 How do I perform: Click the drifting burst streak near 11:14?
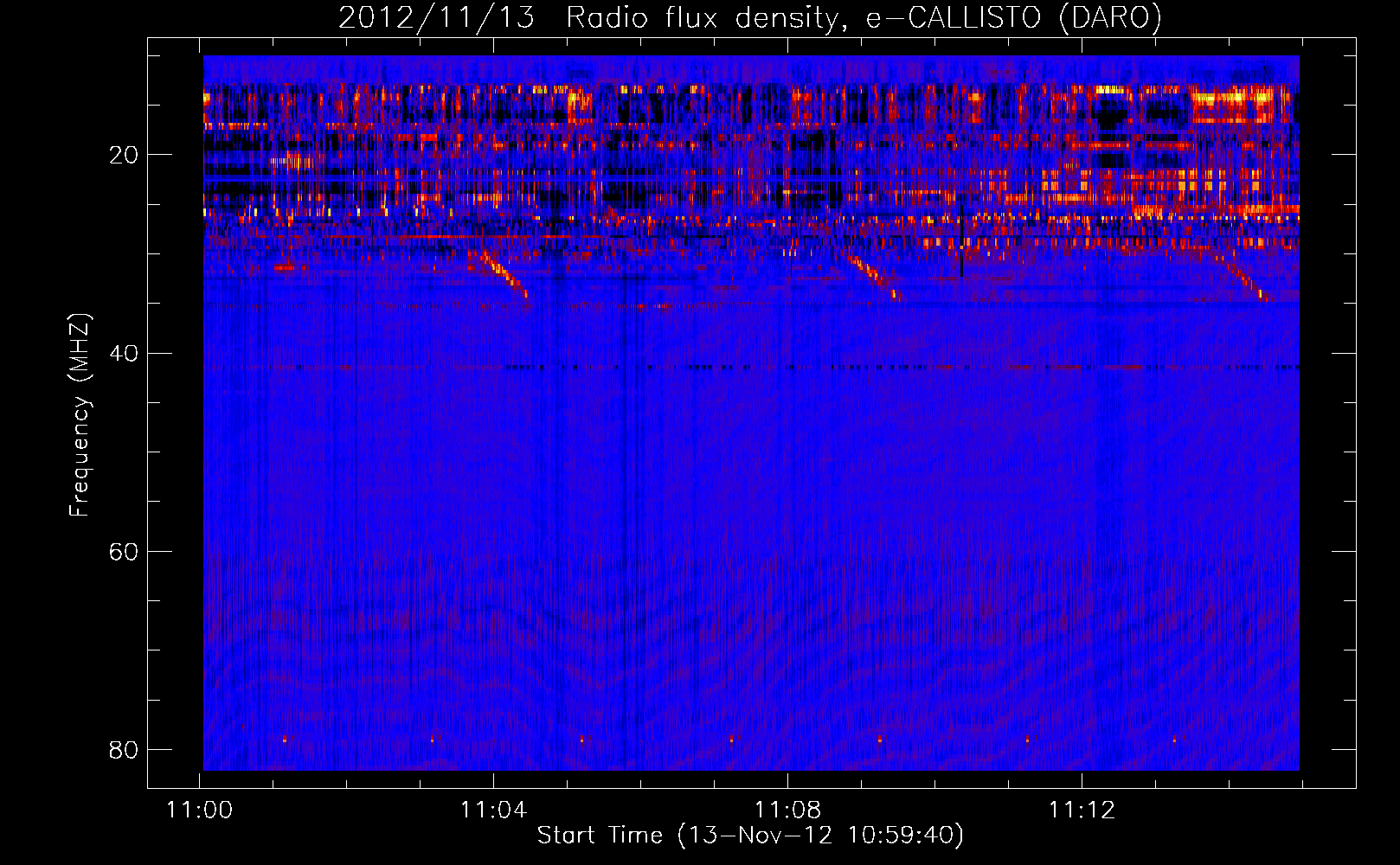(x=1244, y=277)
